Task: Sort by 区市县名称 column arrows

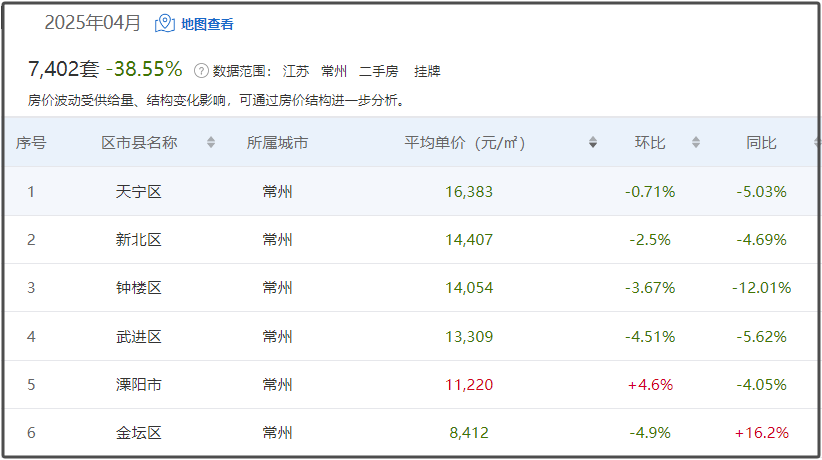Action: [211, 142]
